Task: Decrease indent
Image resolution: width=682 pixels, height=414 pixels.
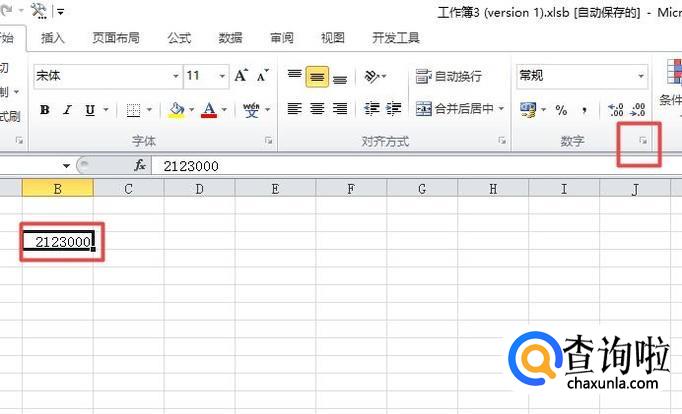Action: (372, 109)
